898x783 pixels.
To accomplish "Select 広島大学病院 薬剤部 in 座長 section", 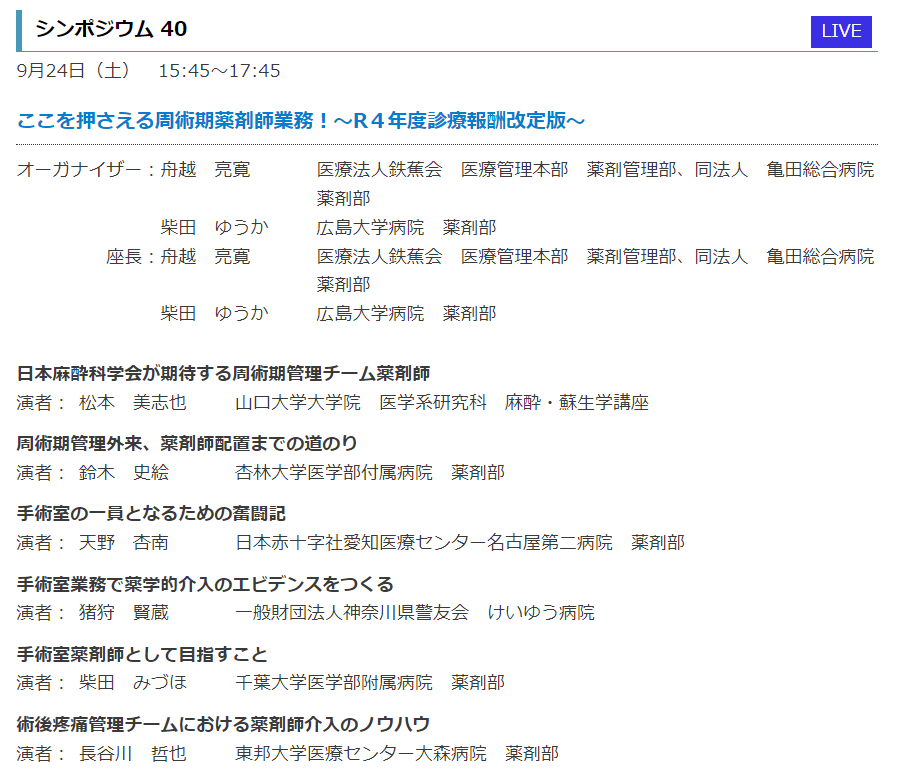I will [406, 313].
